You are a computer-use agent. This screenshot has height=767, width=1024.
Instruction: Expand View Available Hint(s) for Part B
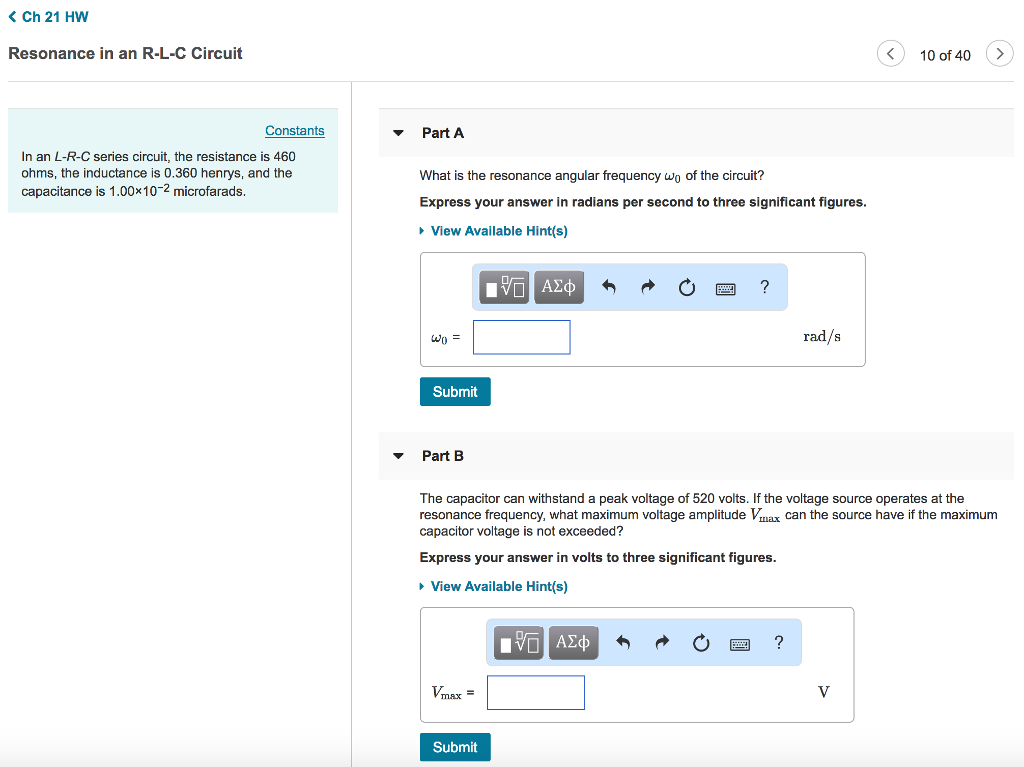point(498,586)
